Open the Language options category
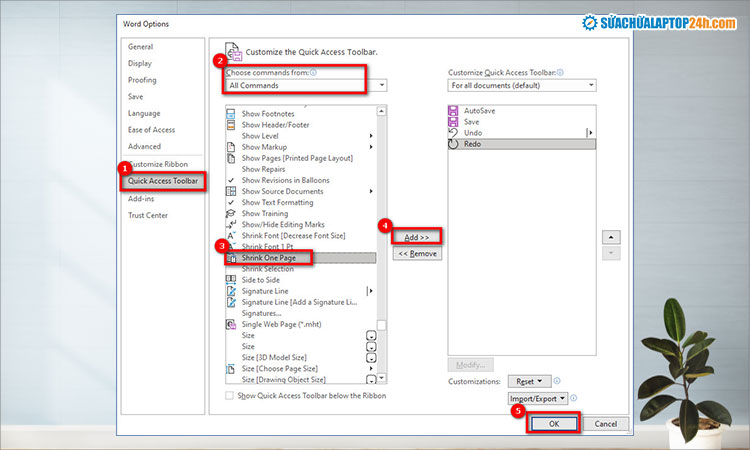The image size is (750, 450). click(144, 113)
